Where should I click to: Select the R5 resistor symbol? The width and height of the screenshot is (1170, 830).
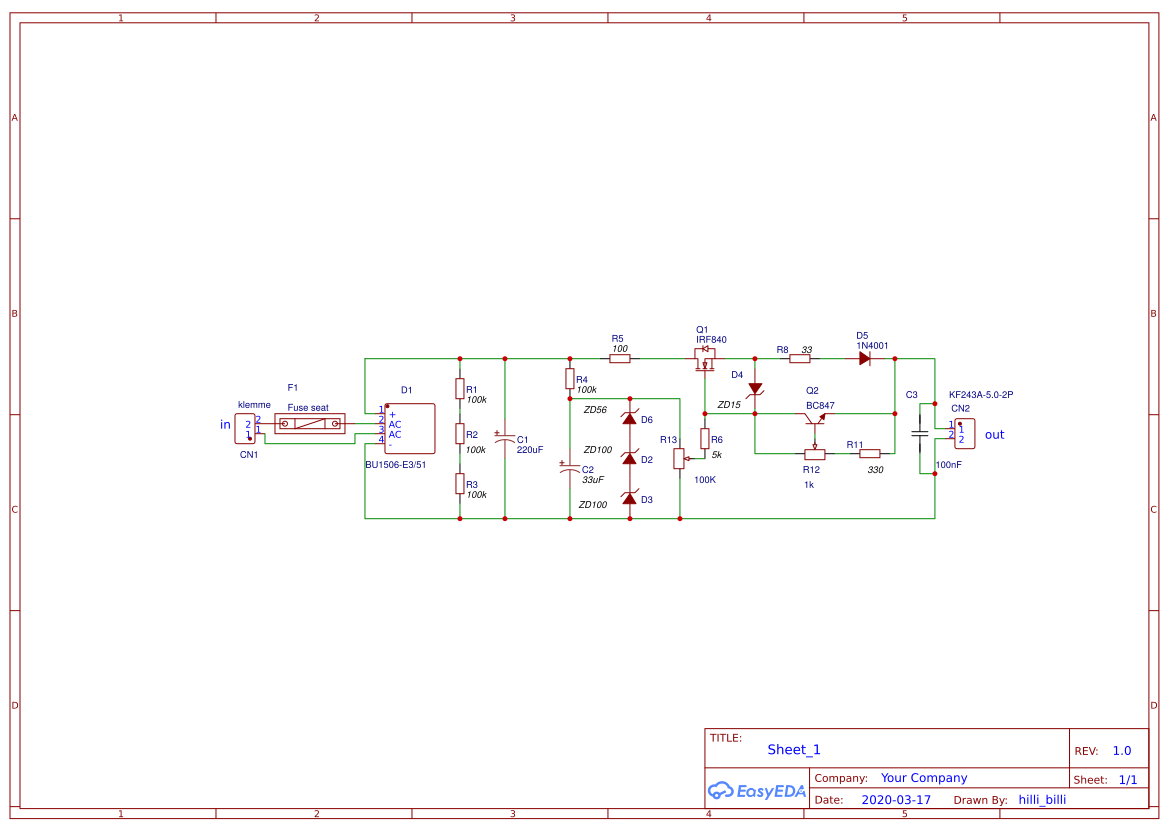click(x=620, y=358)
